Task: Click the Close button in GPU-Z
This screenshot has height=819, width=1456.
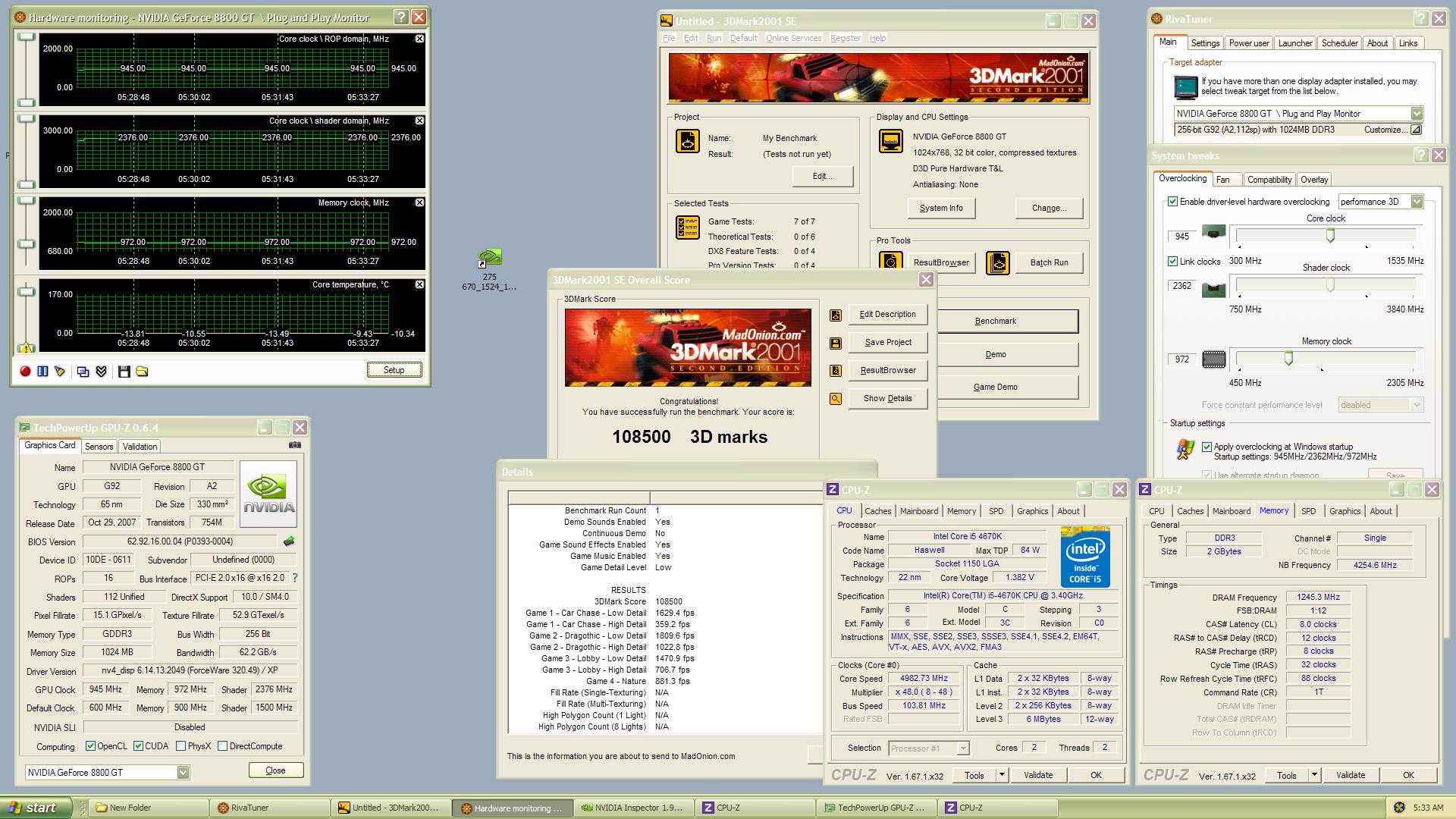Action: pos(276,770)
